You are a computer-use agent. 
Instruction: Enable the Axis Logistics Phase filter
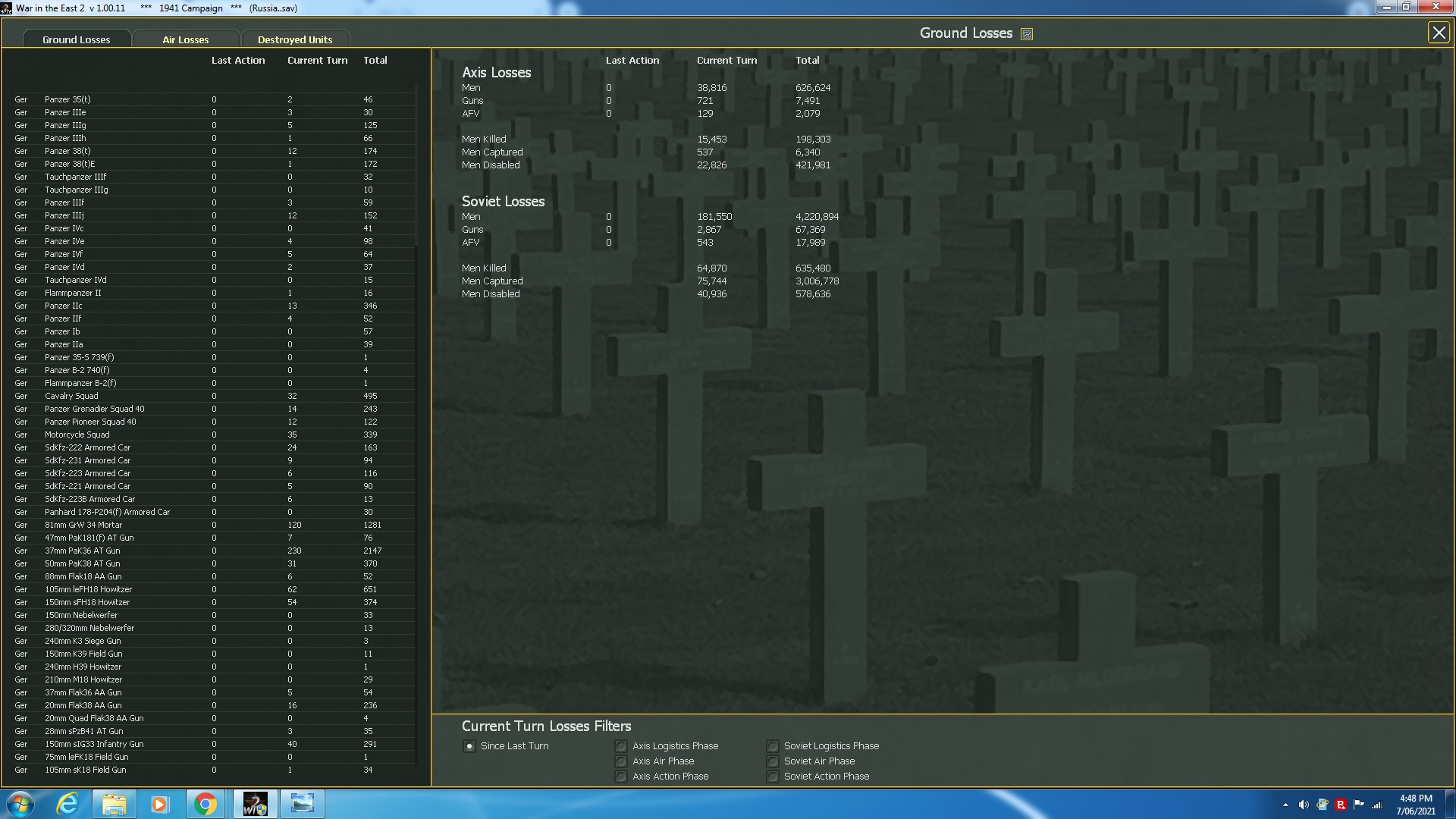point(621,746)
